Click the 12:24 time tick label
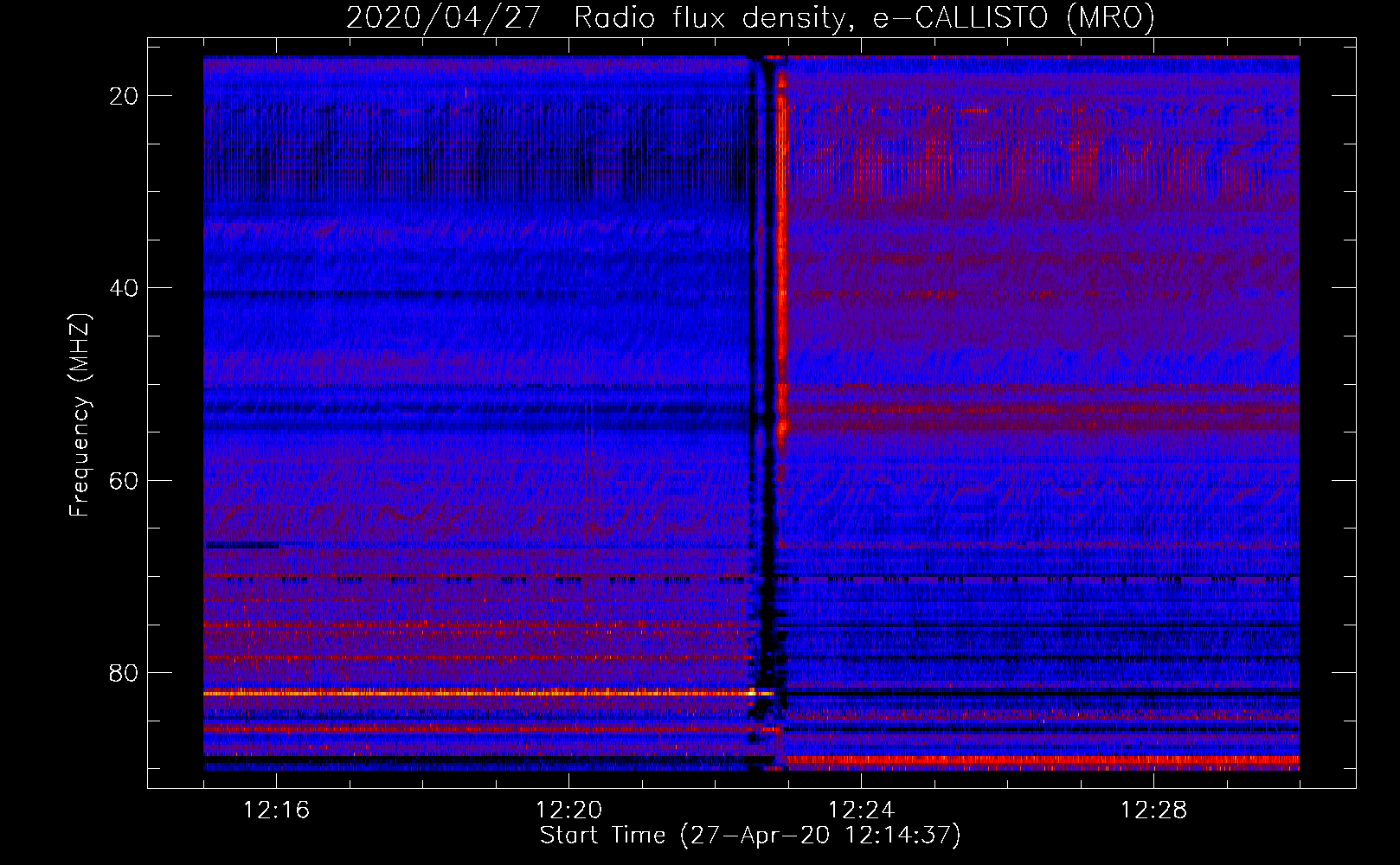Screen dimensions: 1400x865 [x=861, y=811]
